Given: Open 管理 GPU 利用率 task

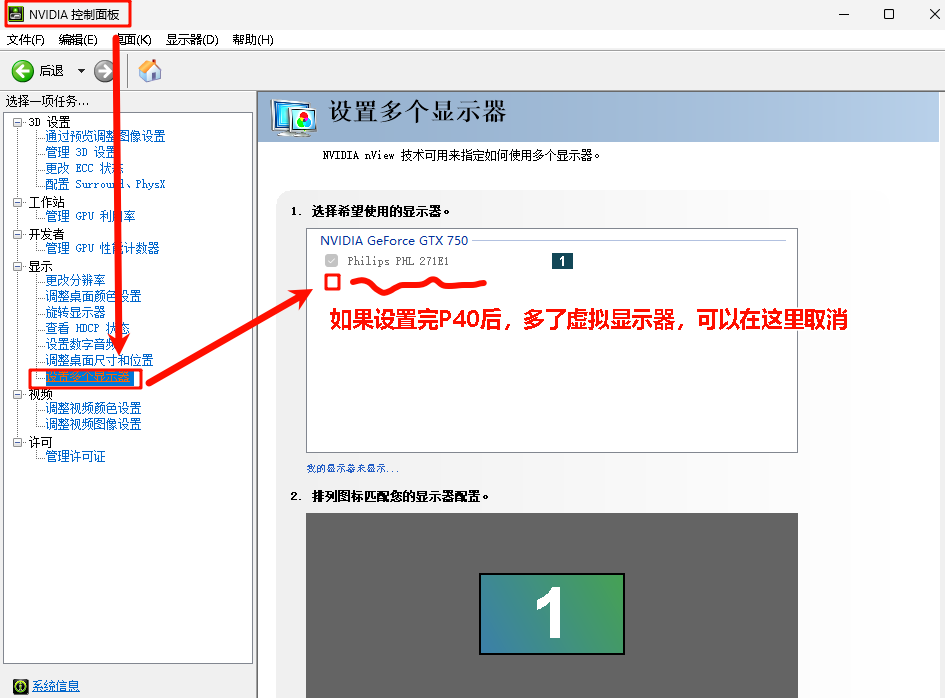Looking at the screenshot, I should [x=90, y=216].
